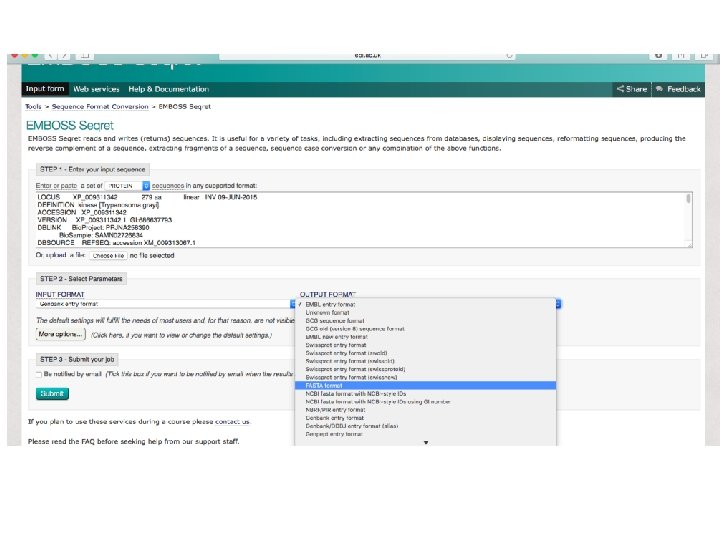Select EMBL entry format option

425,304
